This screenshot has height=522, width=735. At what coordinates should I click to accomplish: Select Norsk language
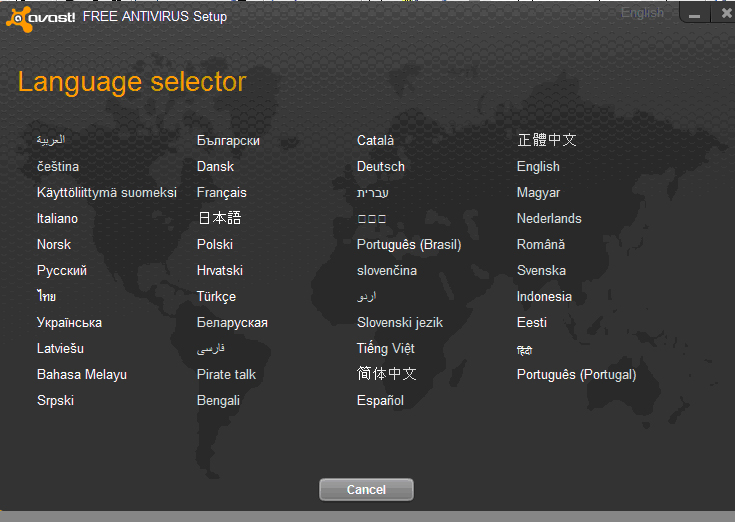(54, 245)
